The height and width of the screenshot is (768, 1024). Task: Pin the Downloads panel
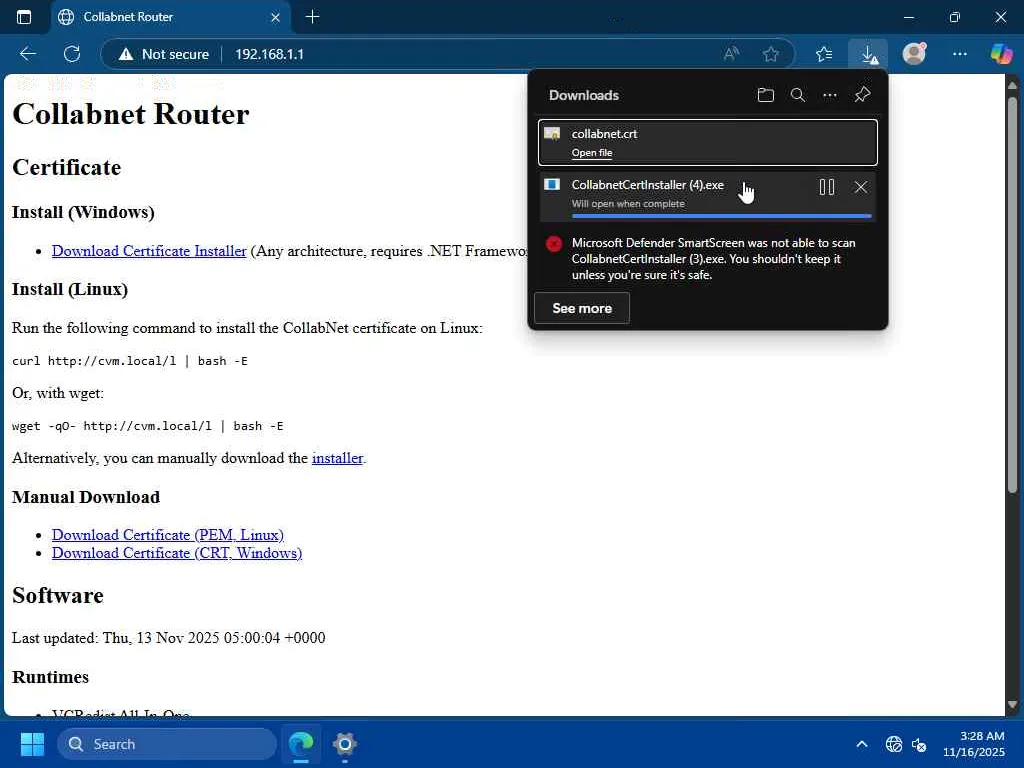coord(862,95)
